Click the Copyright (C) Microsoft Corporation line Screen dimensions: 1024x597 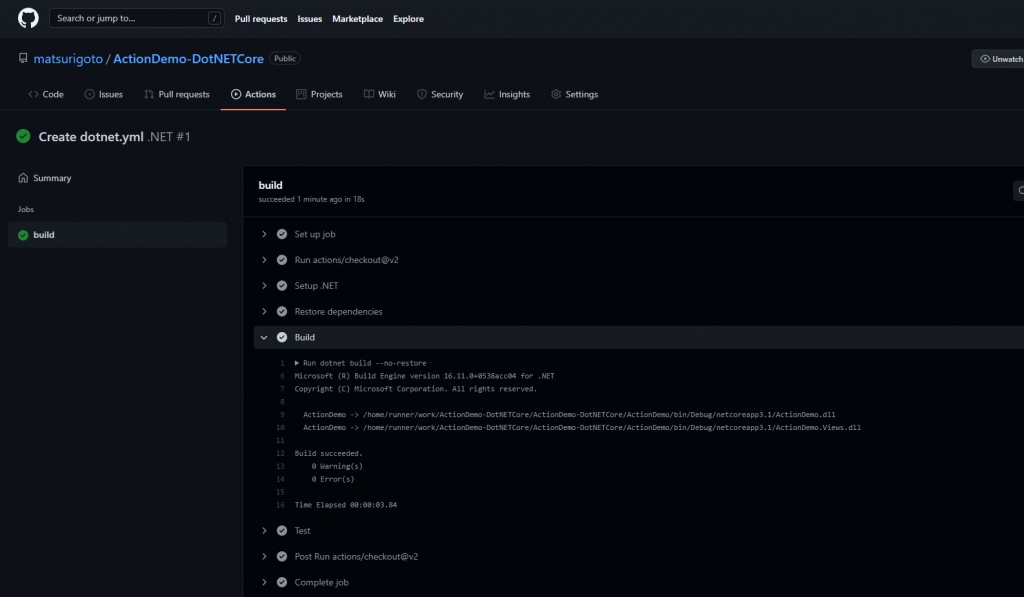pyautogui.click(x=415, y=389)
